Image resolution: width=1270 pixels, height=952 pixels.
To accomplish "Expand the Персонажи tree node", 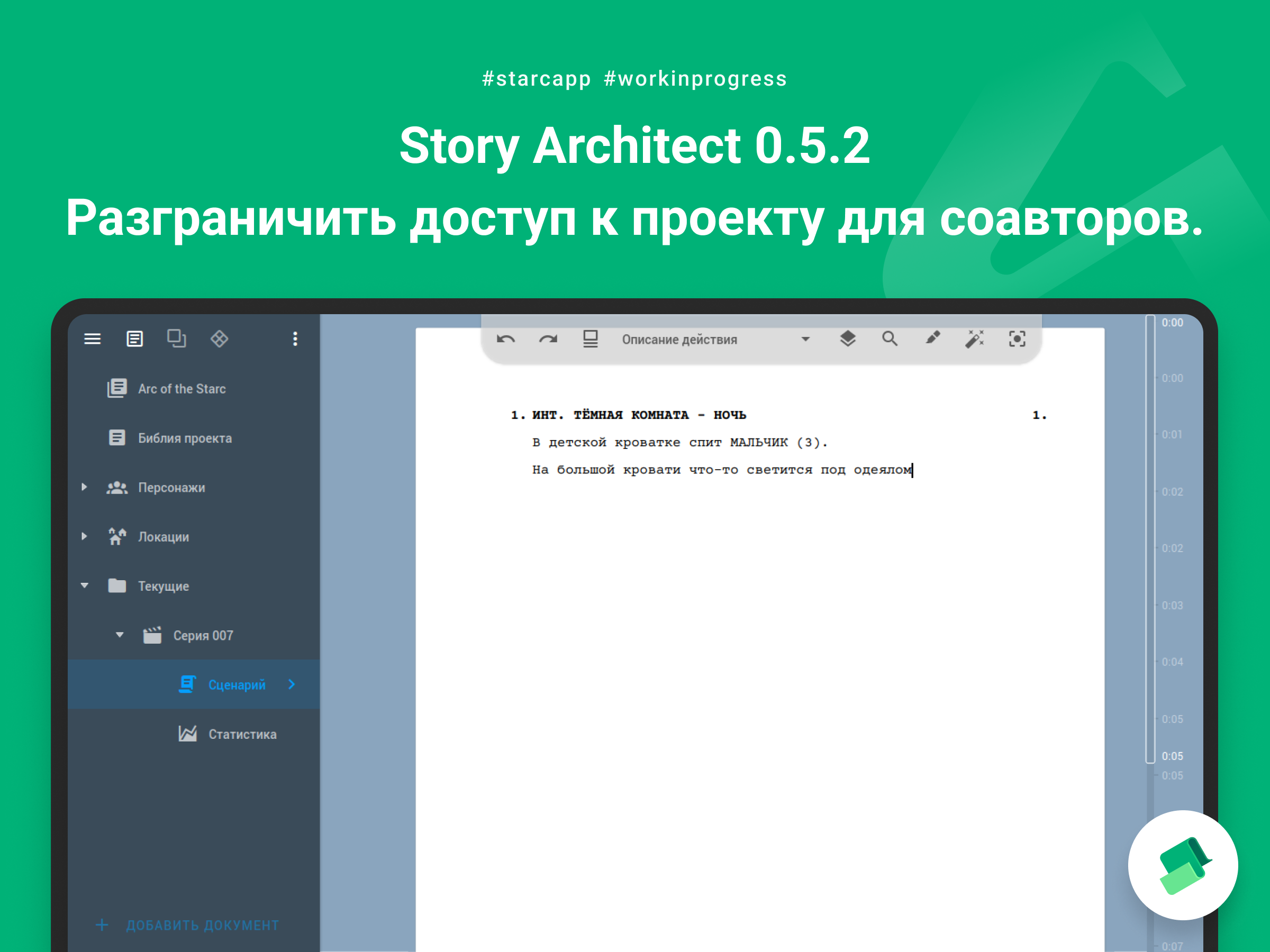I will click(x=84, y=487).
